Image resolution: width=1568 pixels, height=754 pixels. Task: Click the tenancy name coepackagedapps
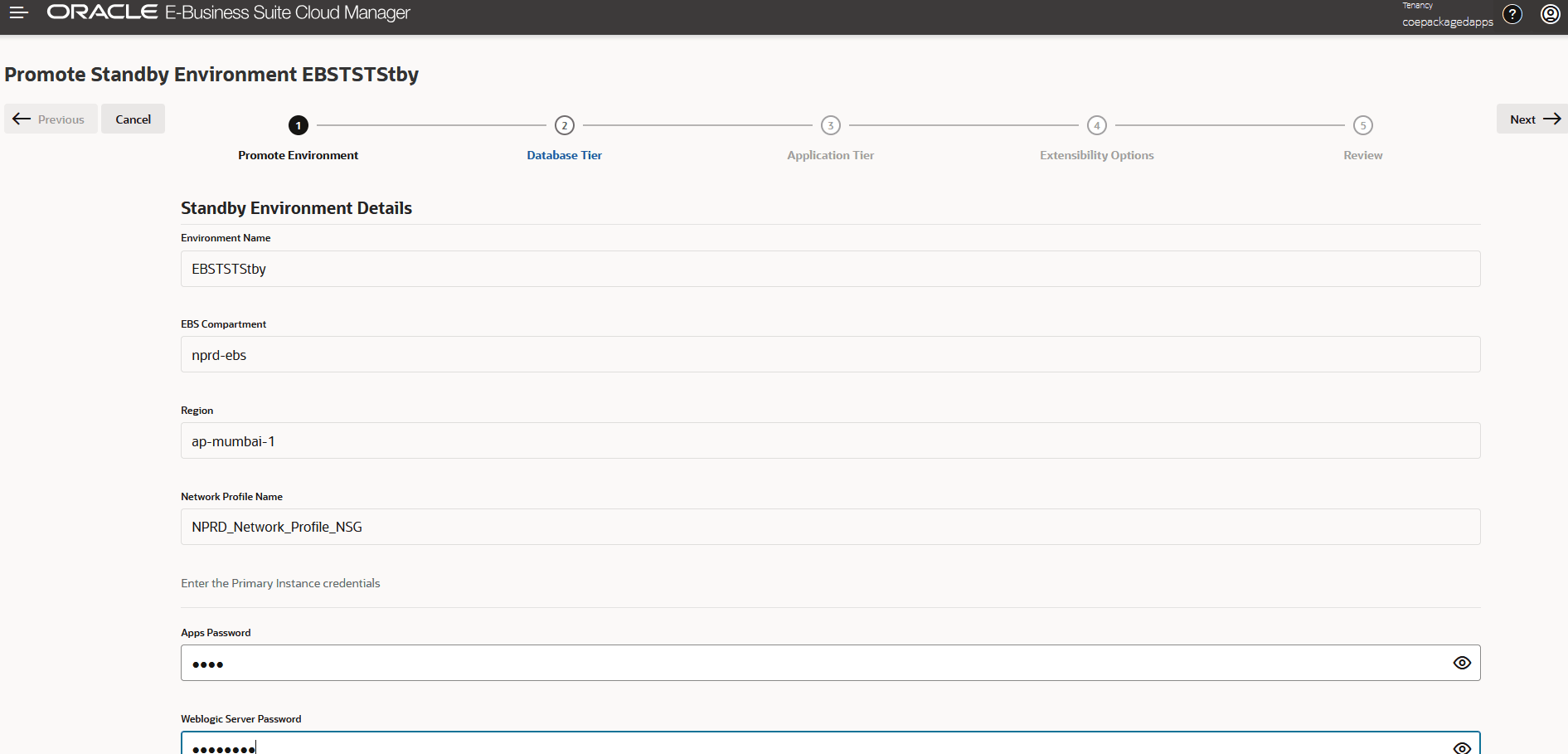1448,22
